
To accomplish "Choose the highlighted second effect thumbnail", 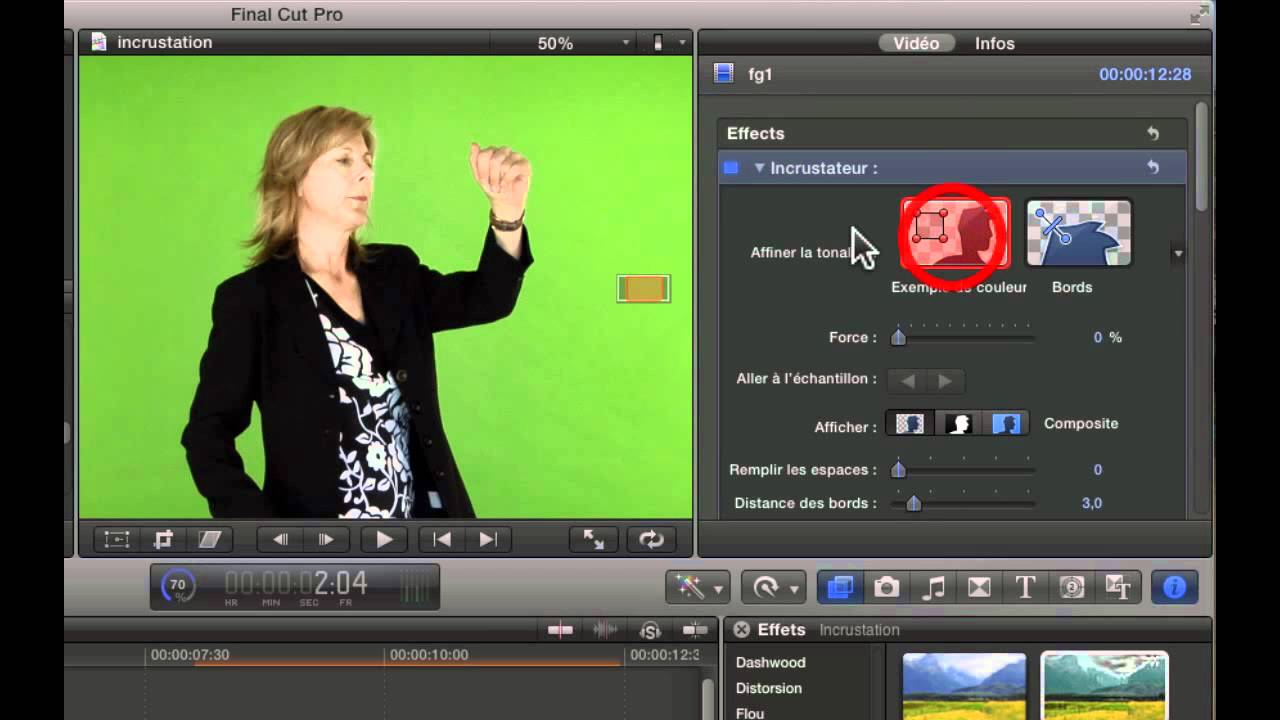I will click(x=1104, y=687).
